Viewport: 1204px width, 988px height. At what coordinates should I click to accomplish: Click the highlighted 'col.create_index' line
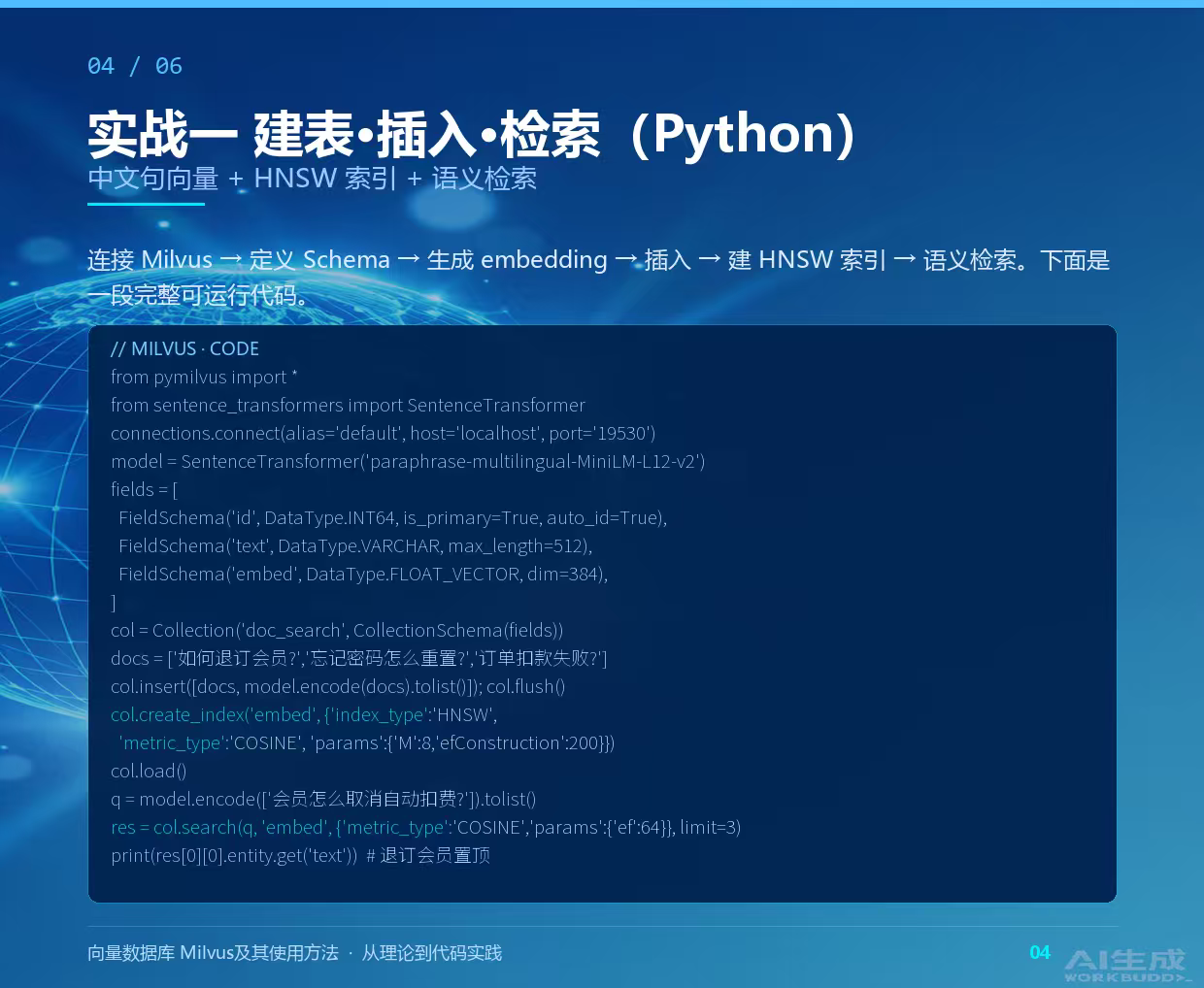304,714
